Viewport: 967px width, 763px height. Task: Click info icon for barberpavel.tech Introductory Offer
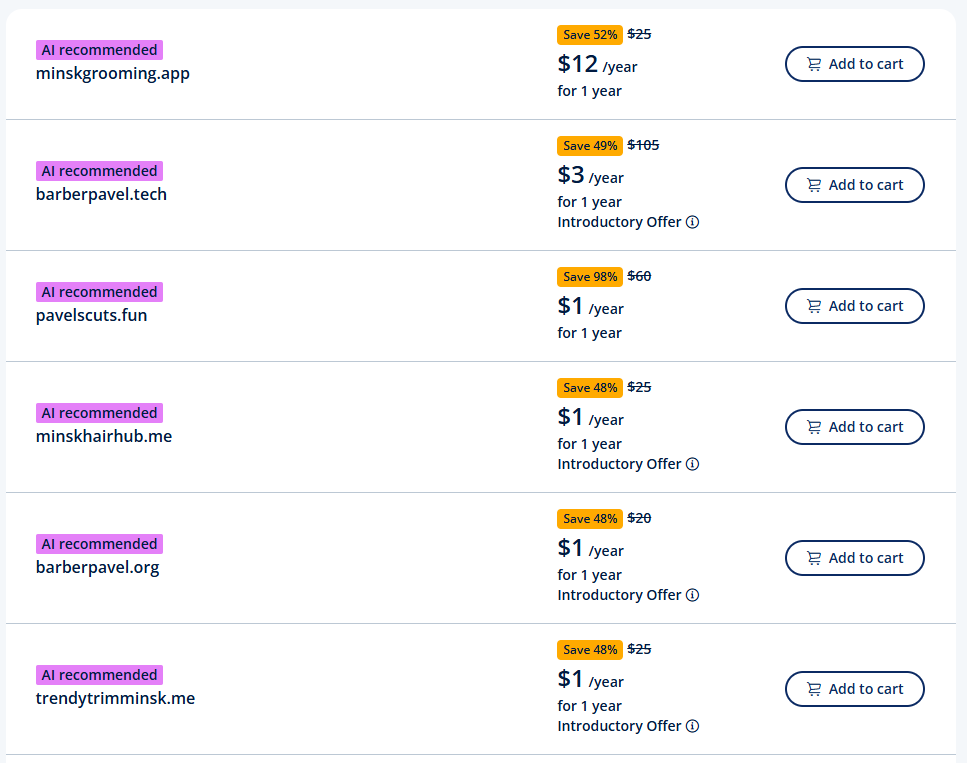692,222
